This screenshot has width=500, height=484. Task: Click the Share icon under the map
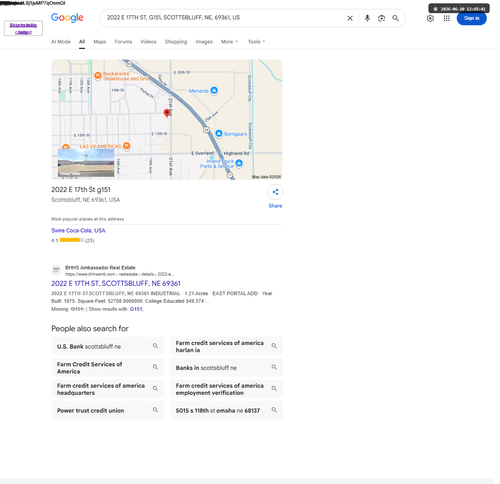click(275, 192)
